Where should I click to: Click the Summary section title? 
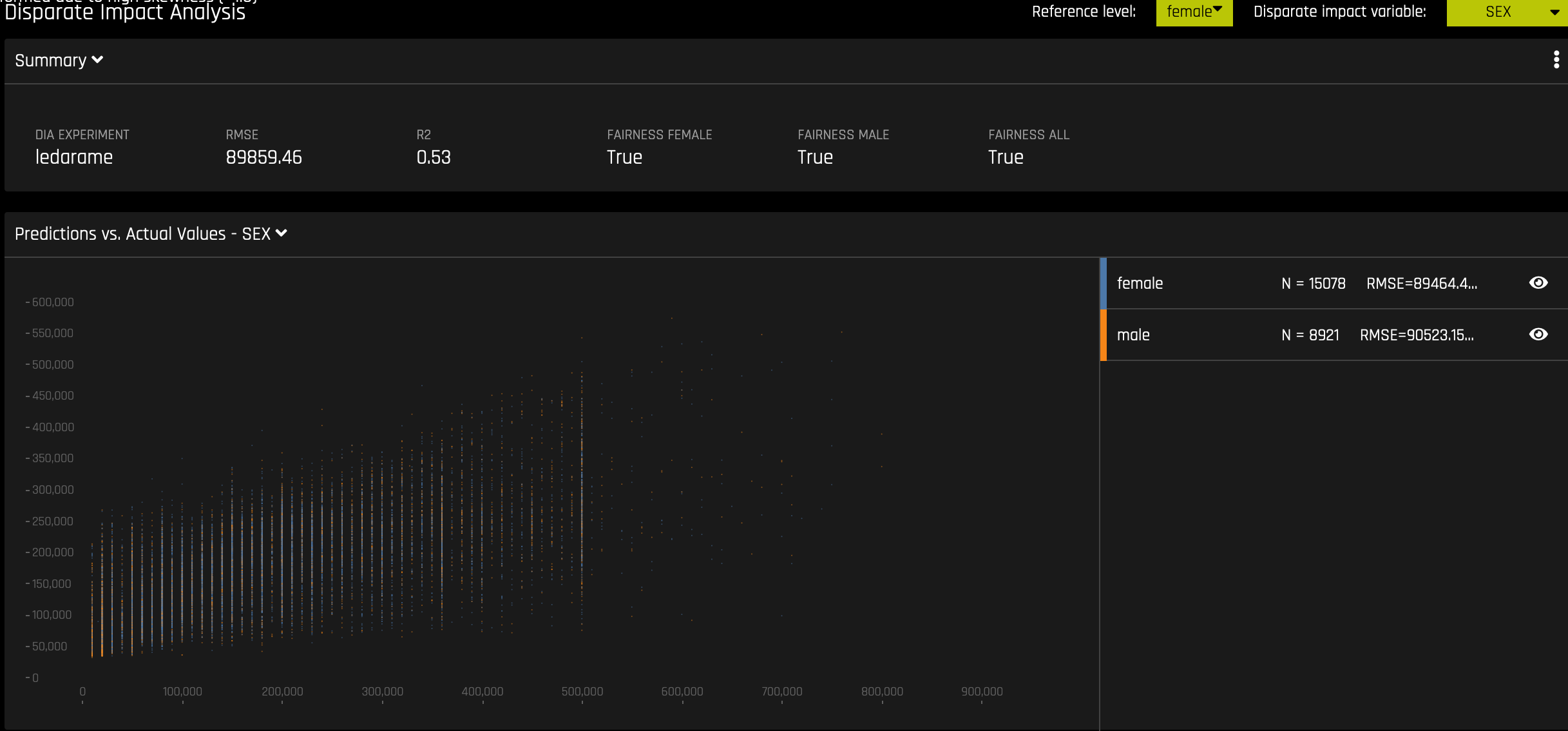(50, 61)
